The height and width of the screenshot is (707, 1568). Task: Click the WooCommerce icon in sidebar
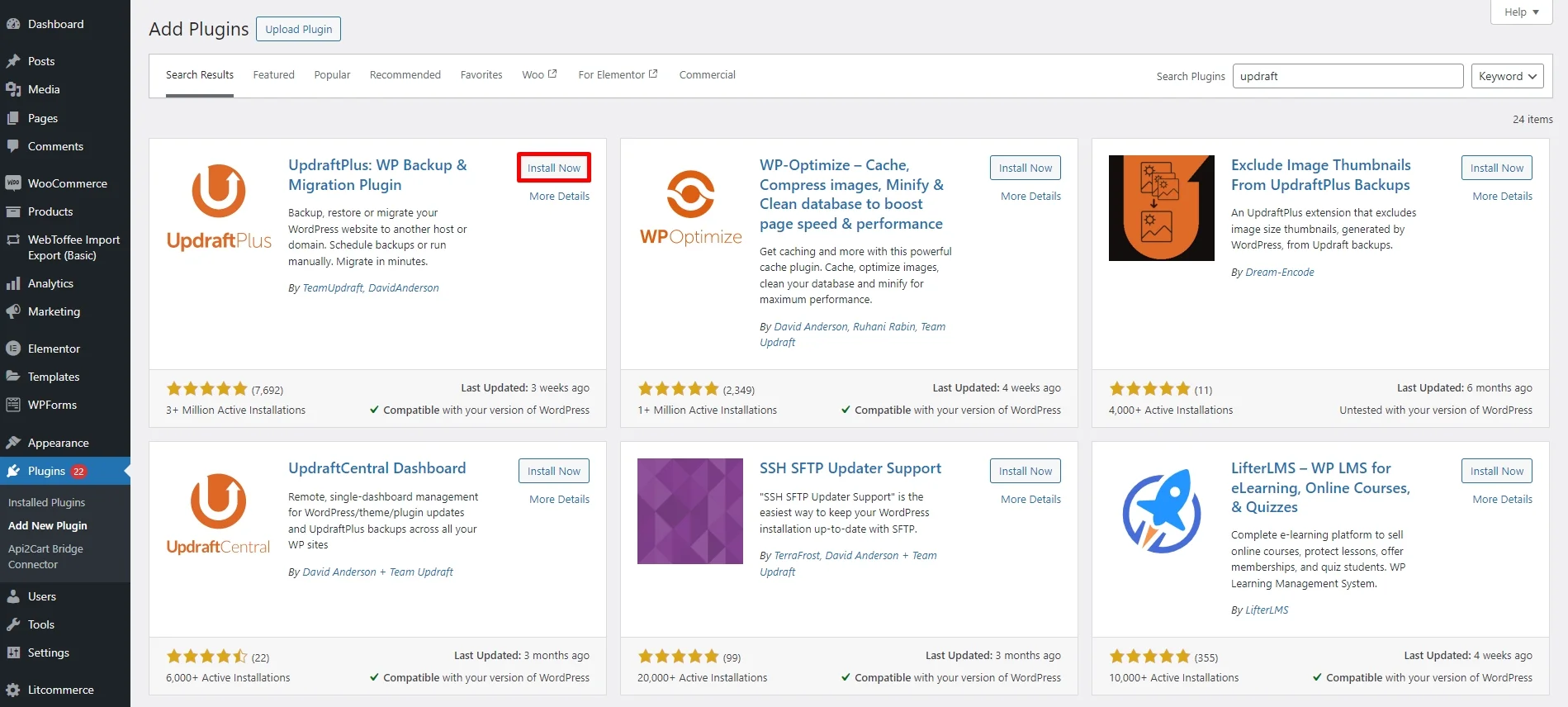coord(13,183)
